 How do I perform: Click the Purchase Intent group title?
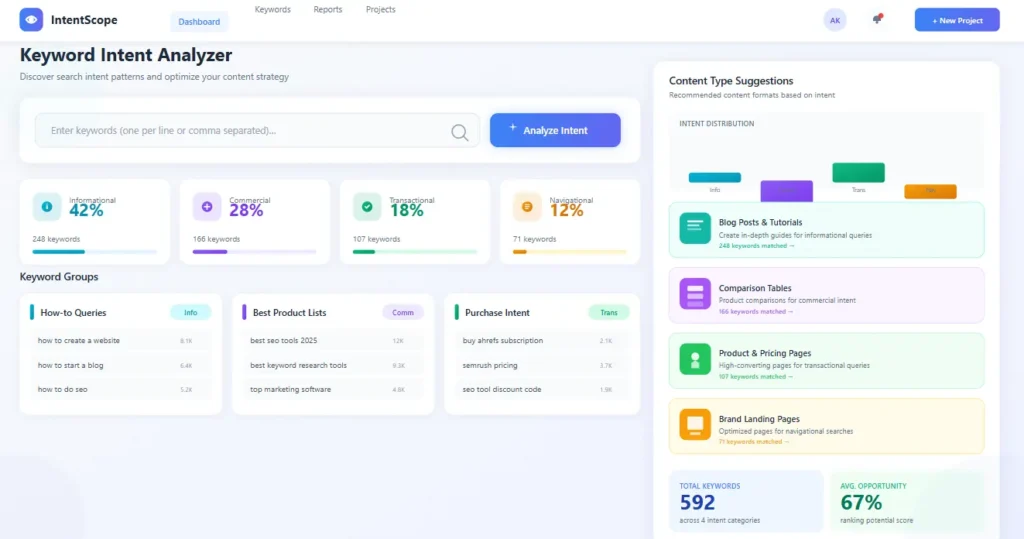click(x=497, y=313)
